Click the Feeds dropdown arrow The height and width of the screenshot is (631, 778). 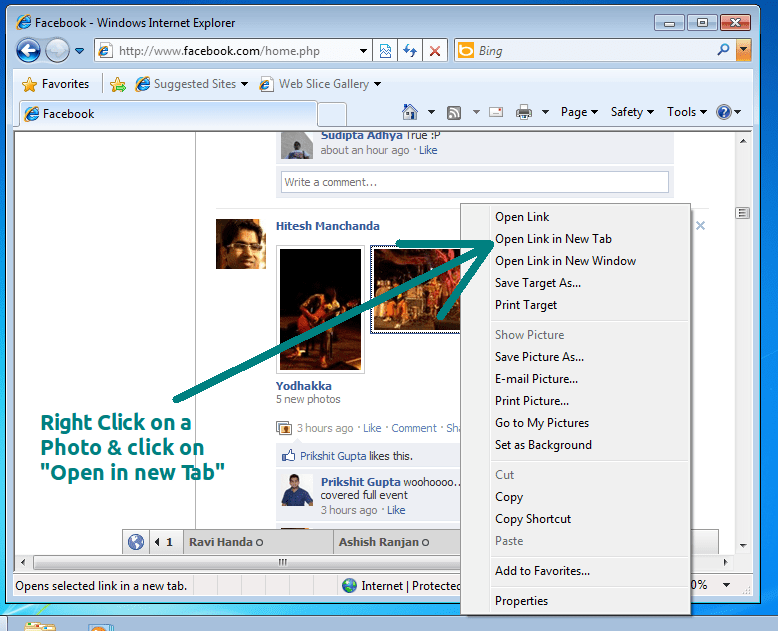point(476,112)
